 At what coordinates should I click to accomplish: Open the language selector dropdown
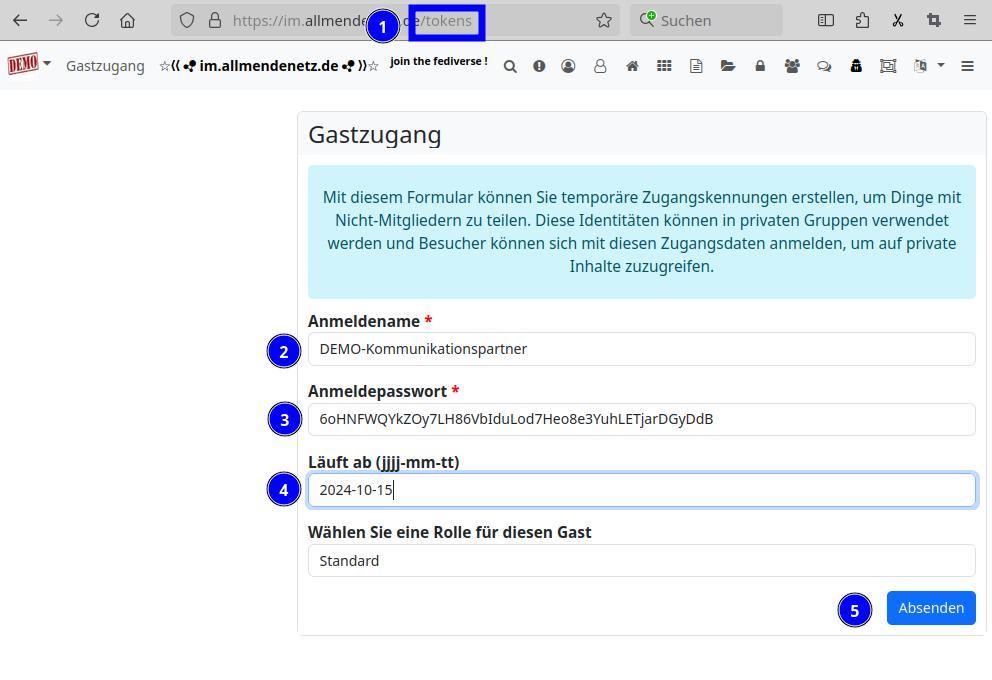click(x=929, y=66)
